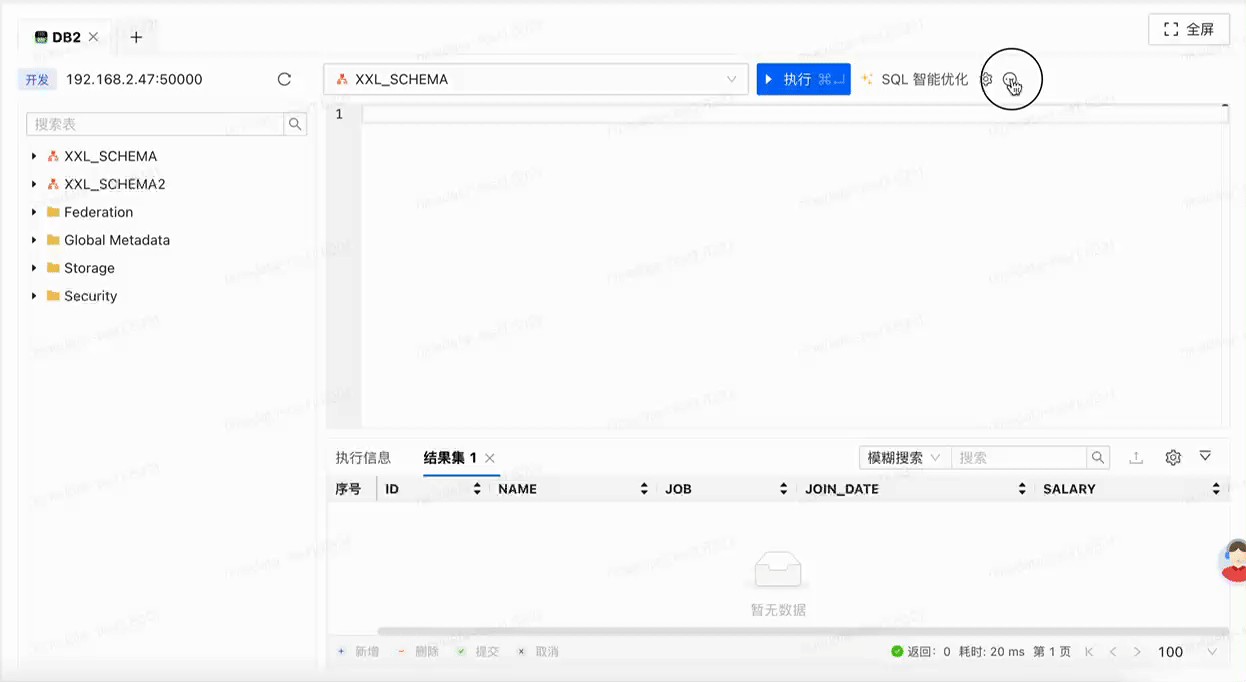Click the 耗时: 20 ms status text
Viewport: 1246px width, 682px height.
coord(992,651)
